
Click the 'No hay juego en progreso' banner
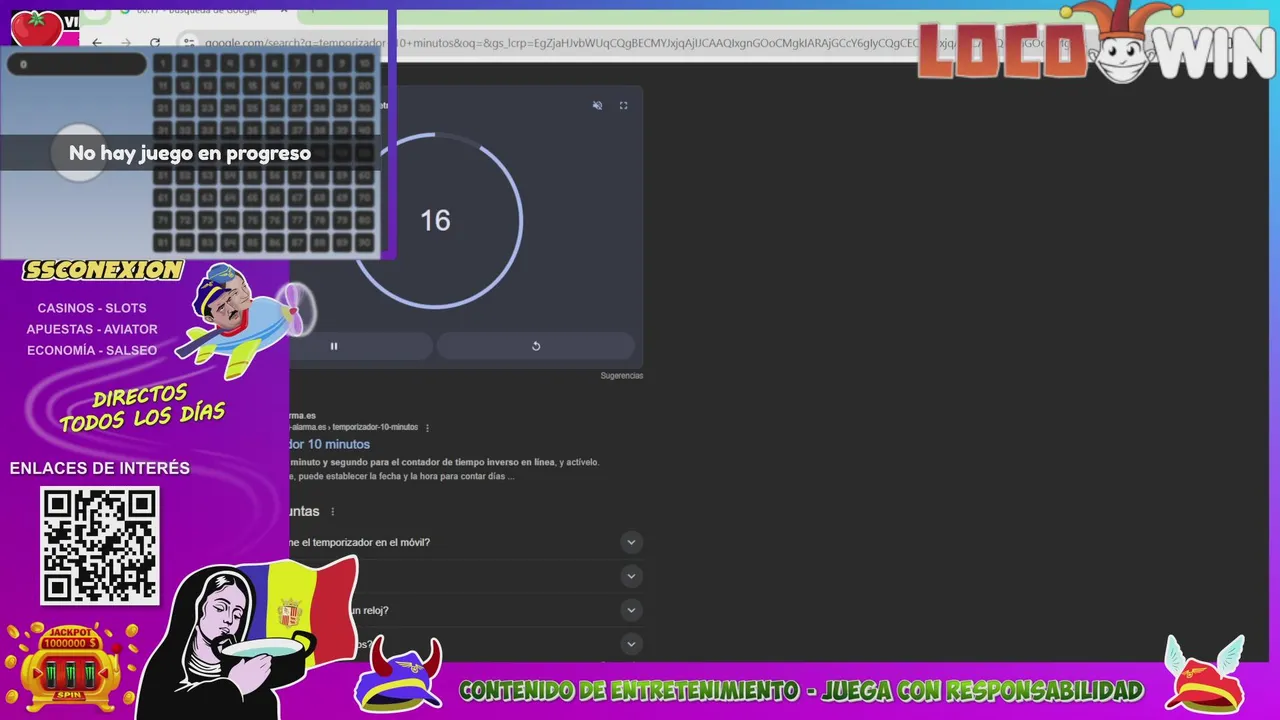(190, 153)
